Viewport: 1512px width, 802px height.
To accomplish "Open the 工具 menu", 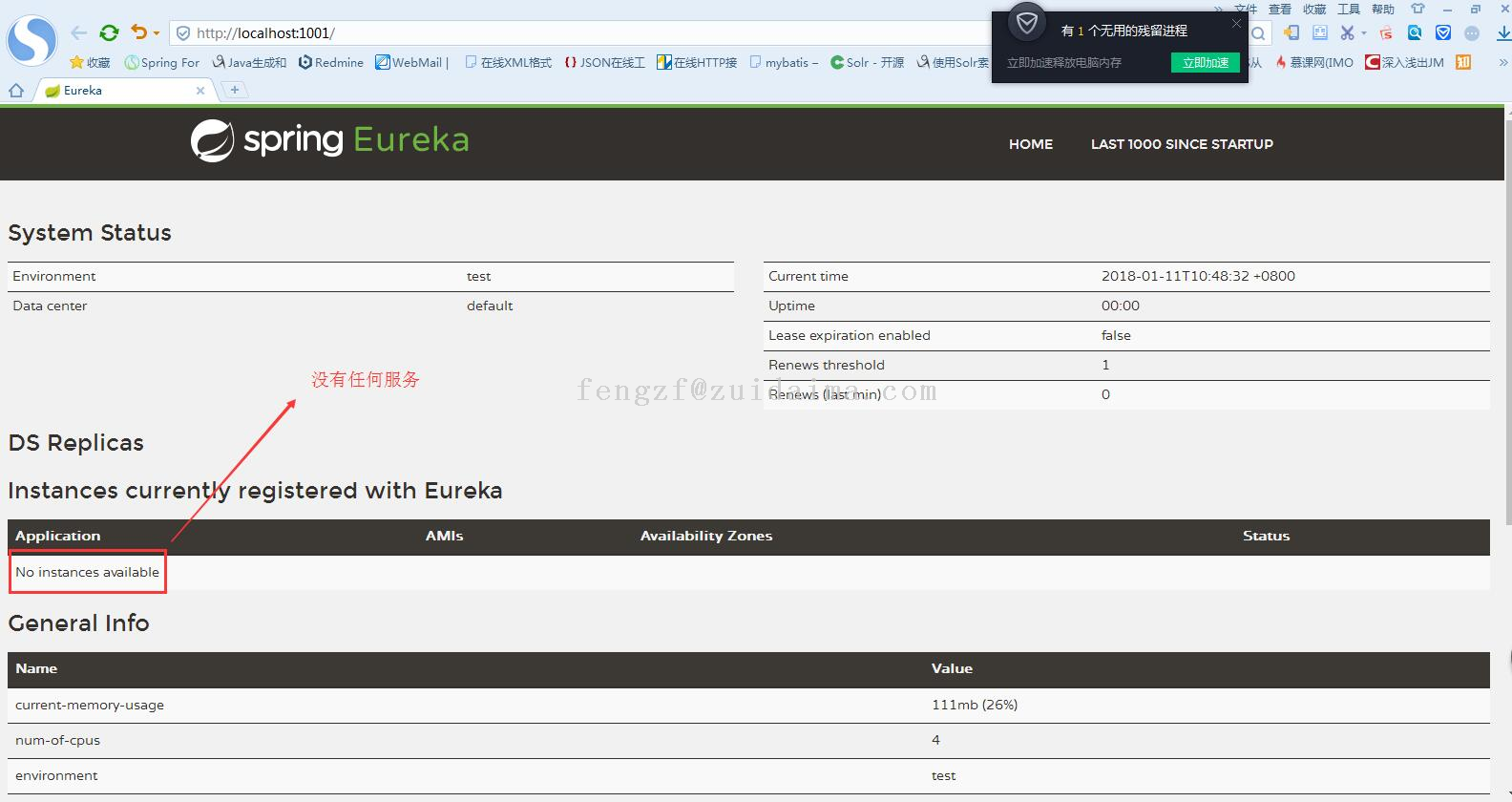I will 1348,9.
